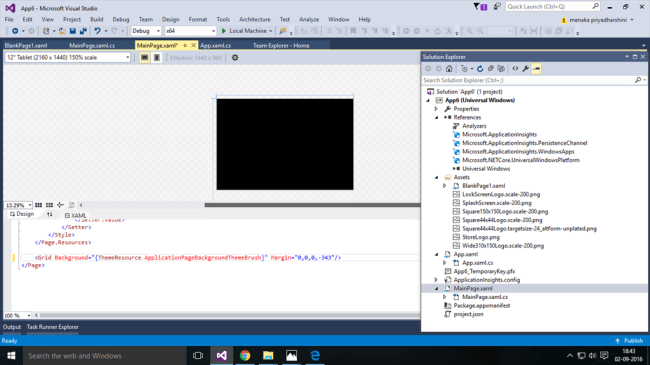Switch designer to landscape orientation
650x365 pixels.
click(144, 58)
